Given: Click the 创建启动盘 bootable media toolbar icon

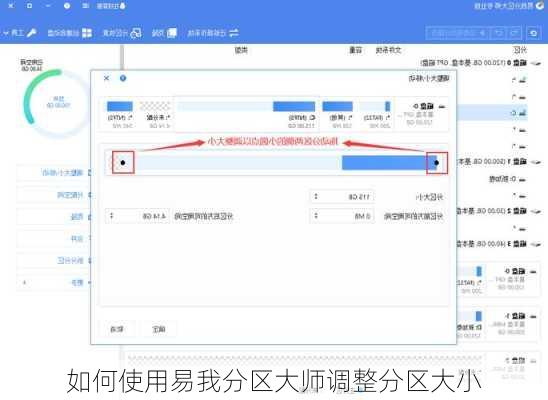Looking at the screenshot, I should pos(69,33).
